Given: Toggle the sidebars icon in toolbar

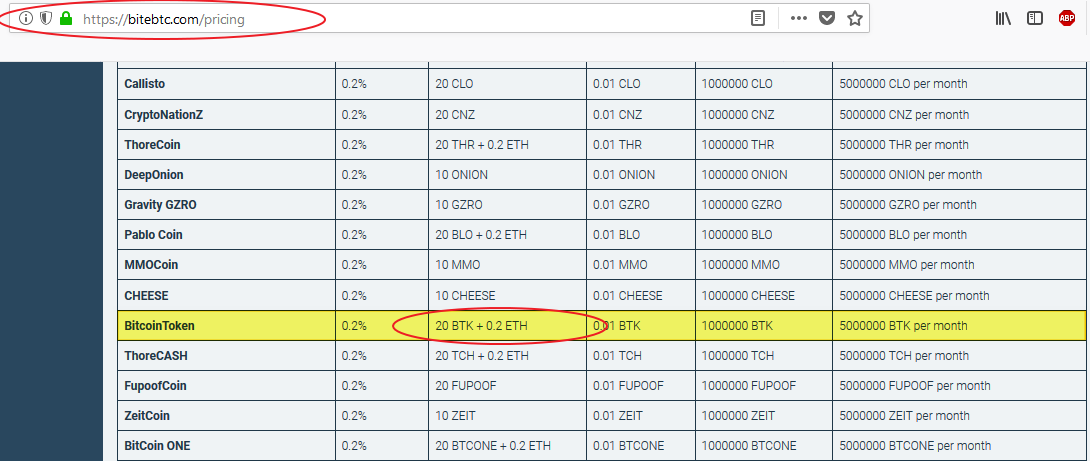Looking at the screenshot, I should pyautogui.click(x=1035, y=19).
